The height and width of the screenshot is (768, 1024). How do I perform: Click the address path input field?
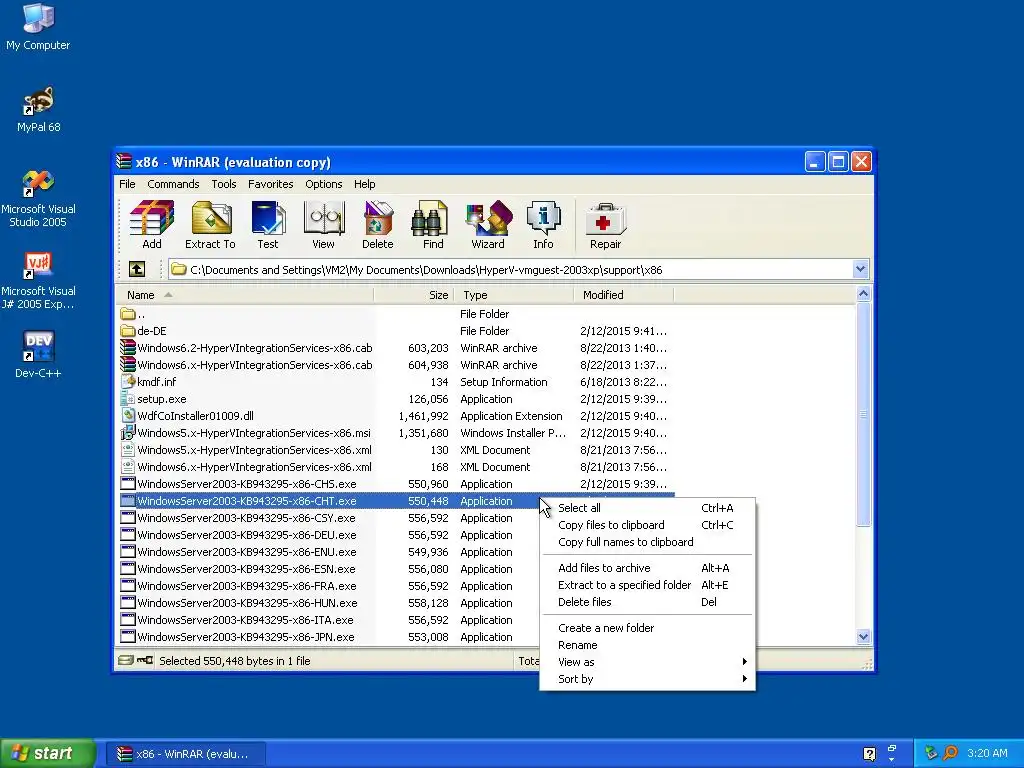click(511, 269)
